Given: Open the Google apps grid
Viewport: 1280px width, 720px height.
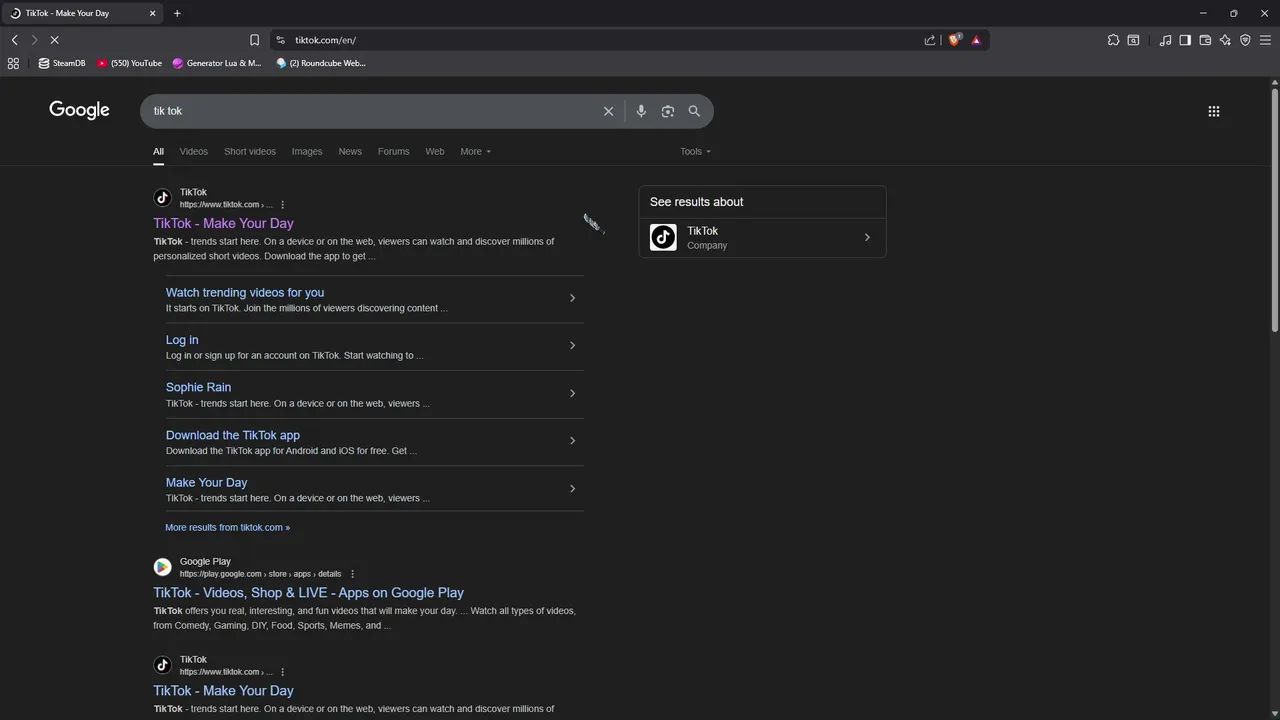Looking at the screenshot, I should click(1214, 111).
